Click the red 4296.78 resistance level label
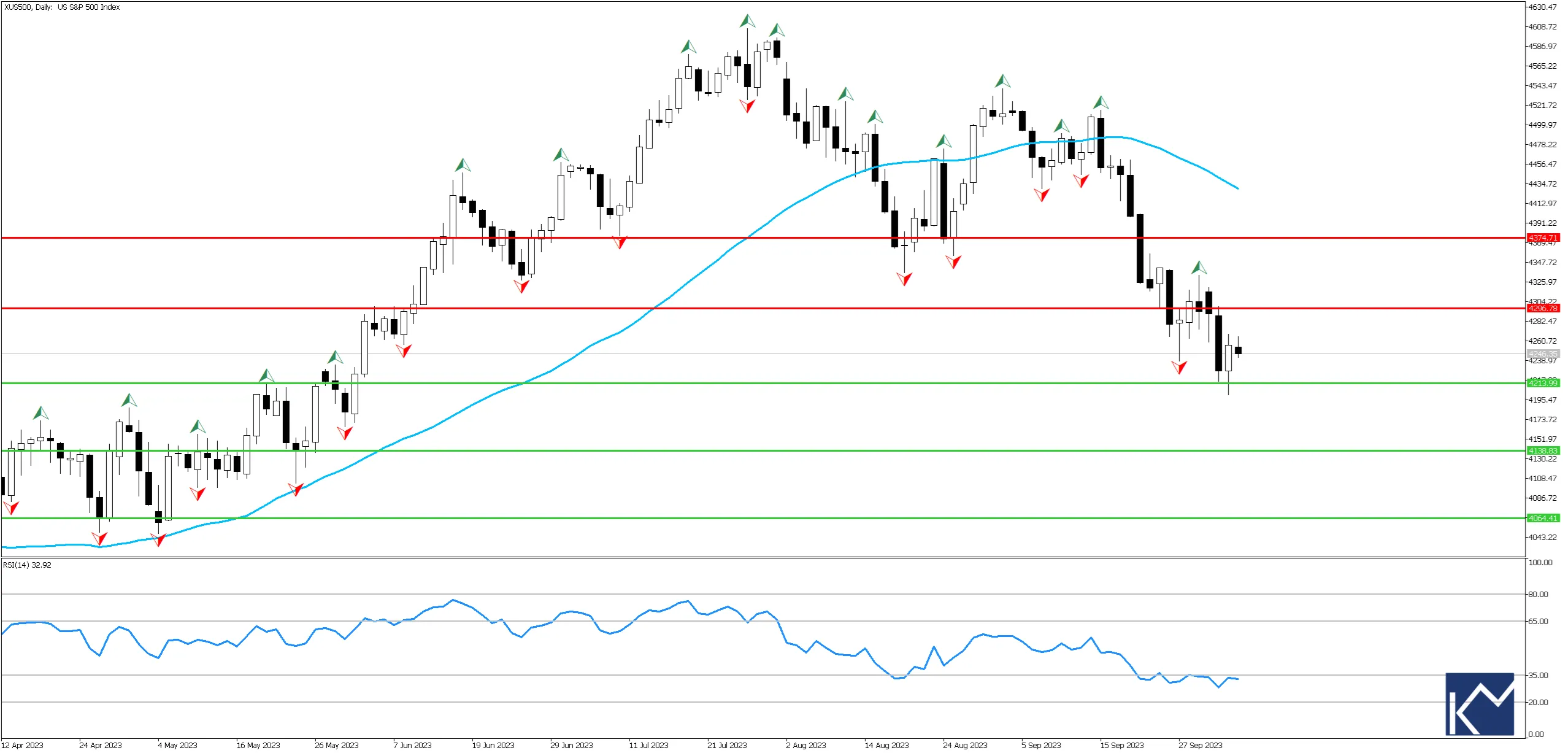This screenshot has height=753, width=1568. coord(1542,308)
